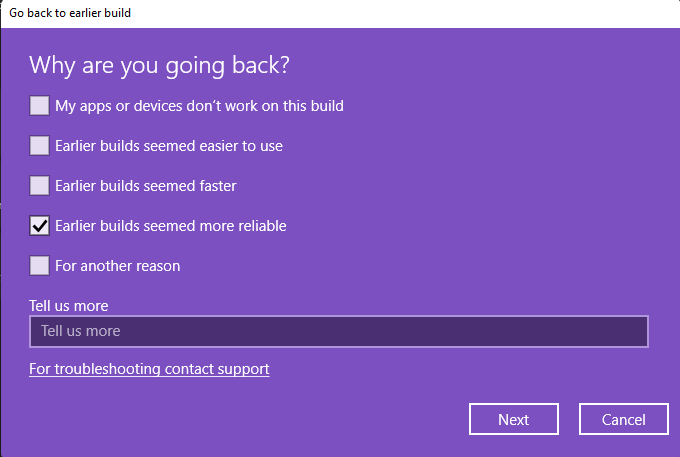The image size is (680, 457).
Task: Uncheck the 'Earlier builds seemed more reliable' checkbox
Action: [x=39, y=225]
